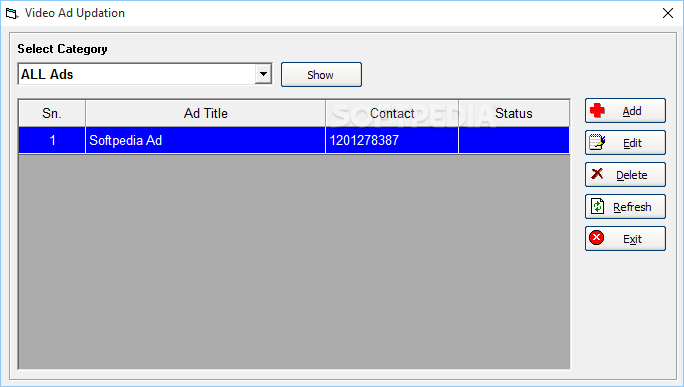This screenshot has height=387, width=684.
Task: Click the red cross Add icon
Action: click(x=597, y=111)
